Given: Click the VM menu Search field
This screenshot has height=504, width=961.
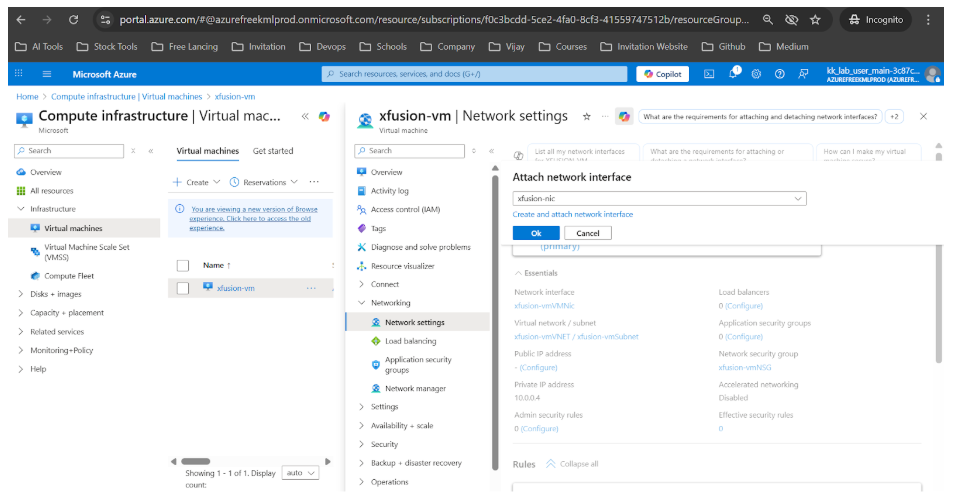Looking at the screenshot, I should (x=409, y=151).
